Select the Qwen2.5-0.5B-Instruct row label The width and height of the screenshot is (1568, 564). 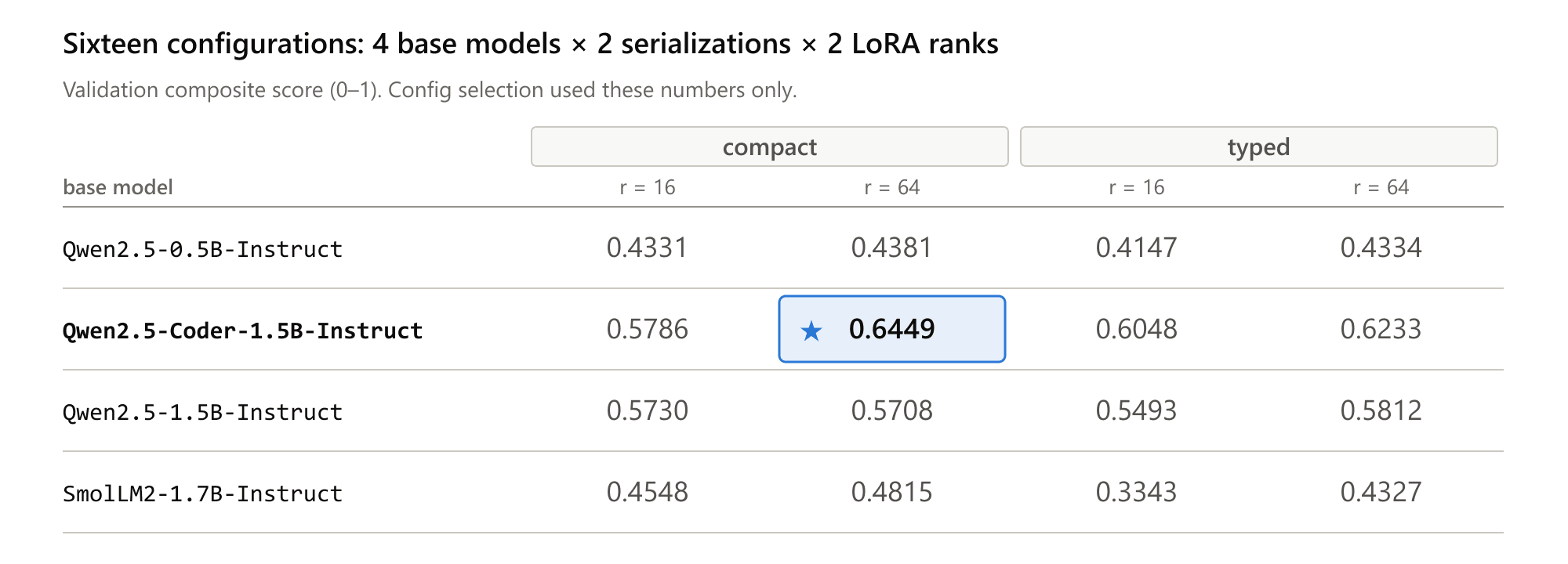click(203, 249)
